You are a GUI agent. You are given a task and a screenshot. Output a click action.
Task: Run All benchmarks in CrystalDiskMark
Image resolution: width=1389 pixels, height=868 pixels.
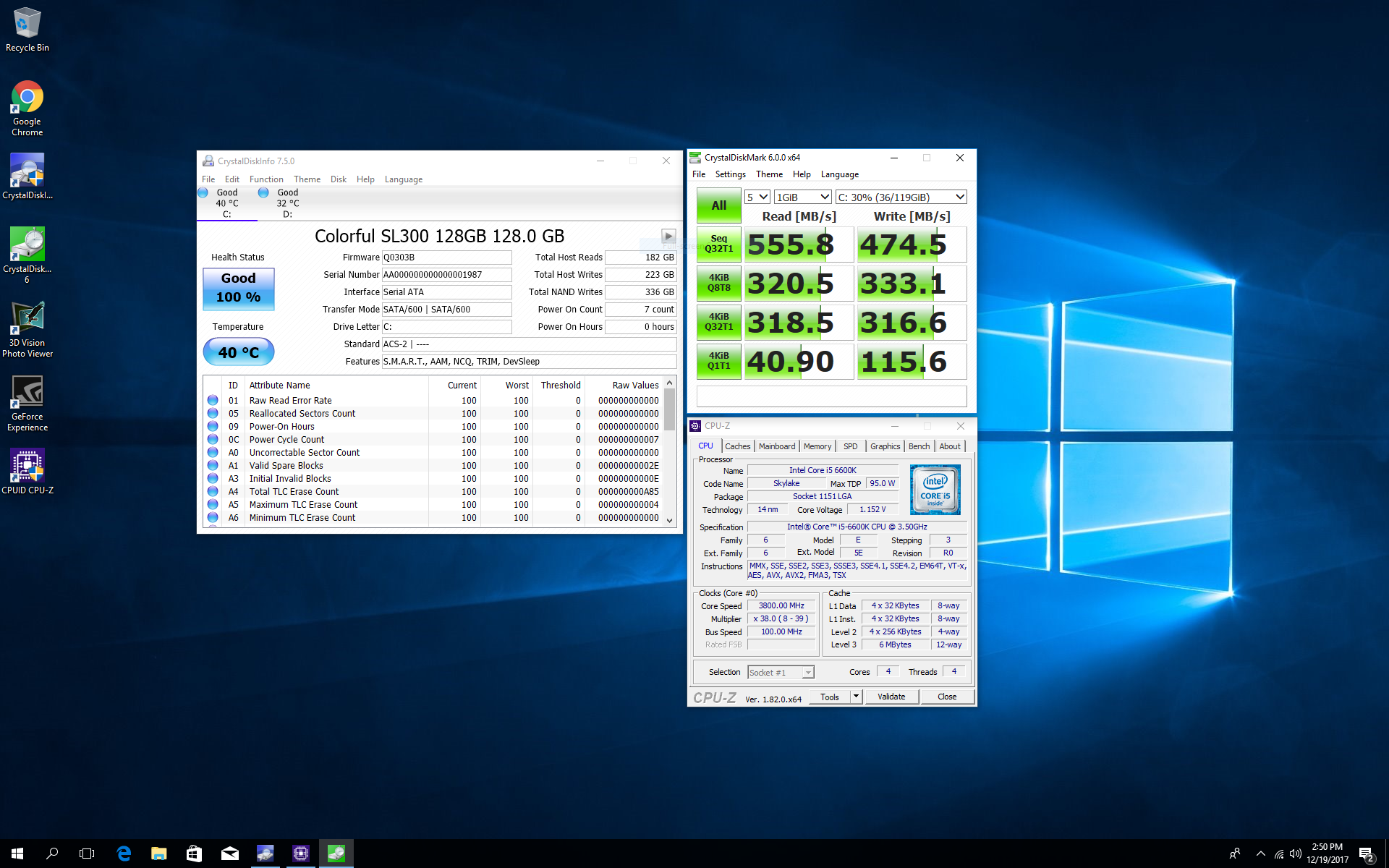pos(718,205)
